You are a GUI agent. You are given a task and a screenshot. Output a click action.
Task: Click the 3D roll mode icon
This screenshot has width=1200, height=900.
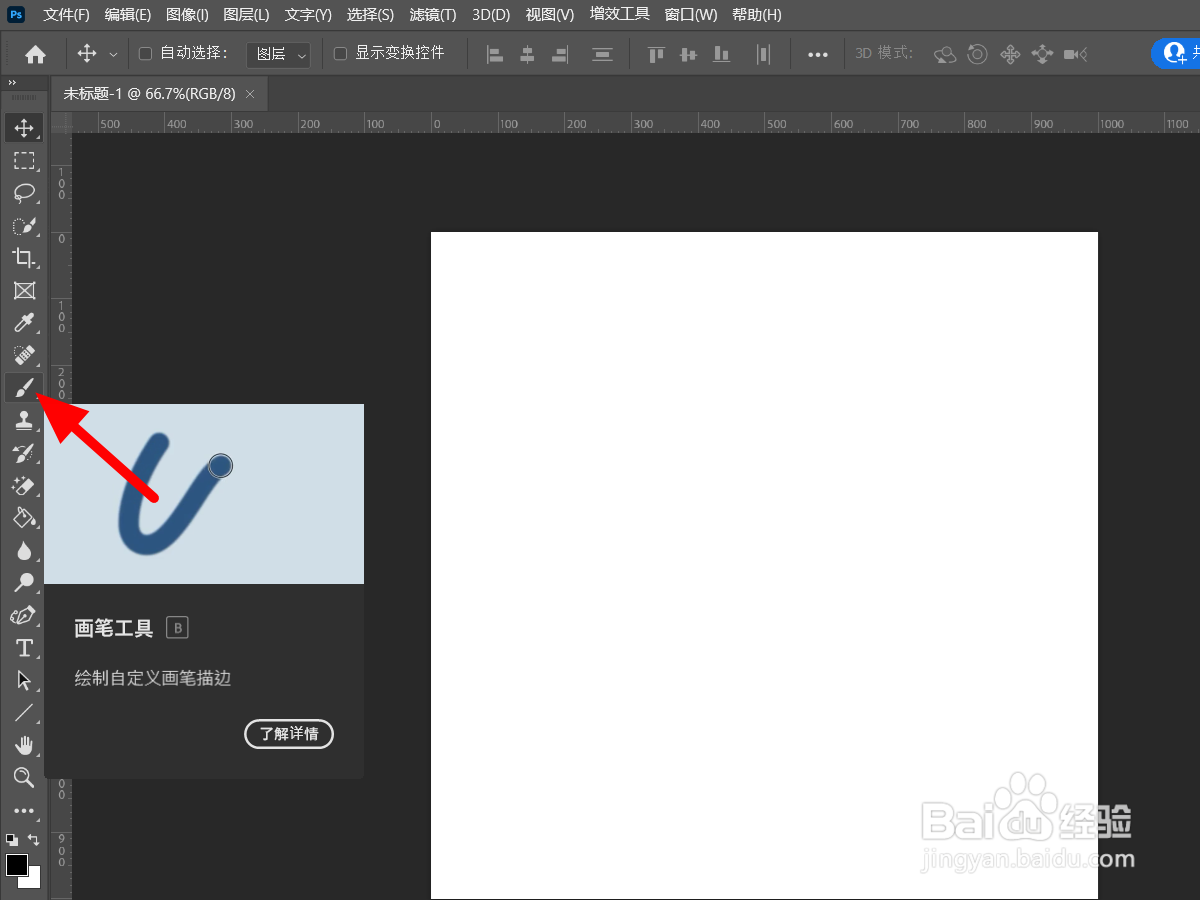(978, 54)
